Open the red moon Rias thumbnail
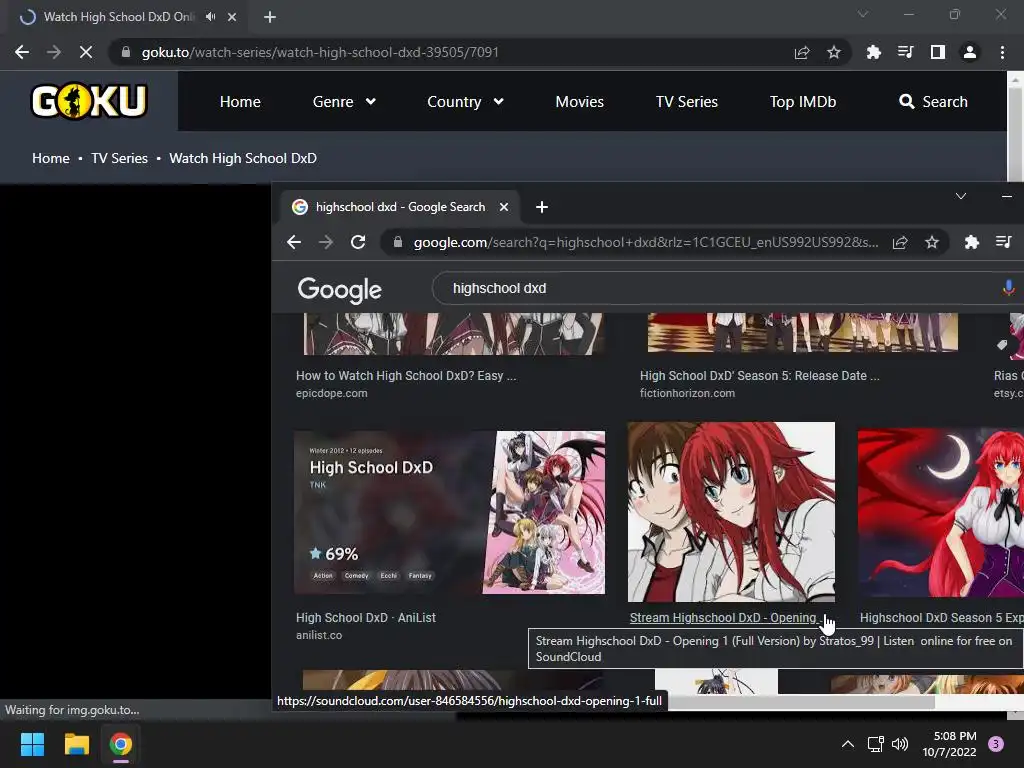The image size is (1024, 768). pyautogui.click(x=940, y=512)
